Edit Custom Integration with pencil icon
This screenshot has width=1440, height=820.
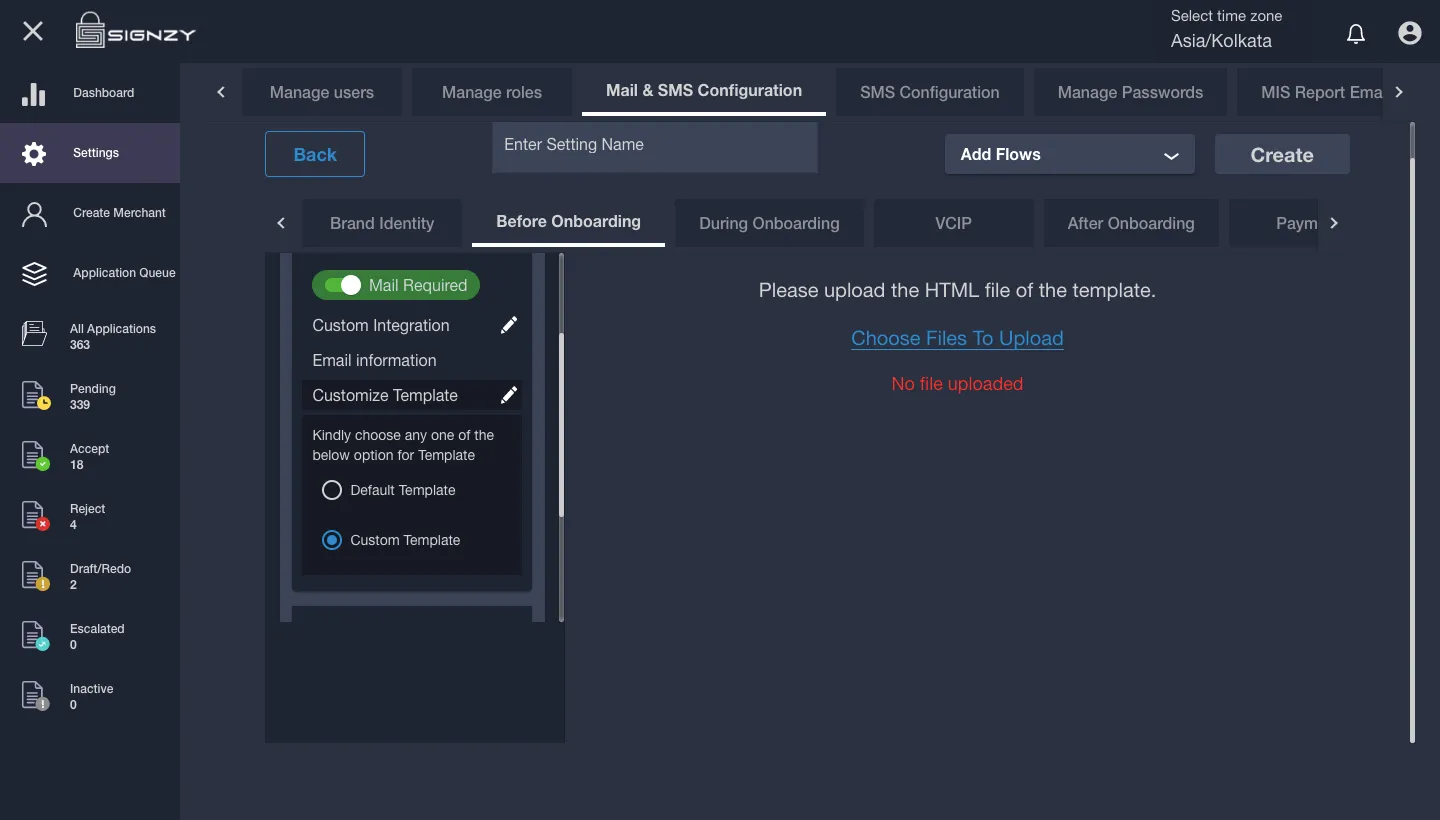click(x=509, y=325)
